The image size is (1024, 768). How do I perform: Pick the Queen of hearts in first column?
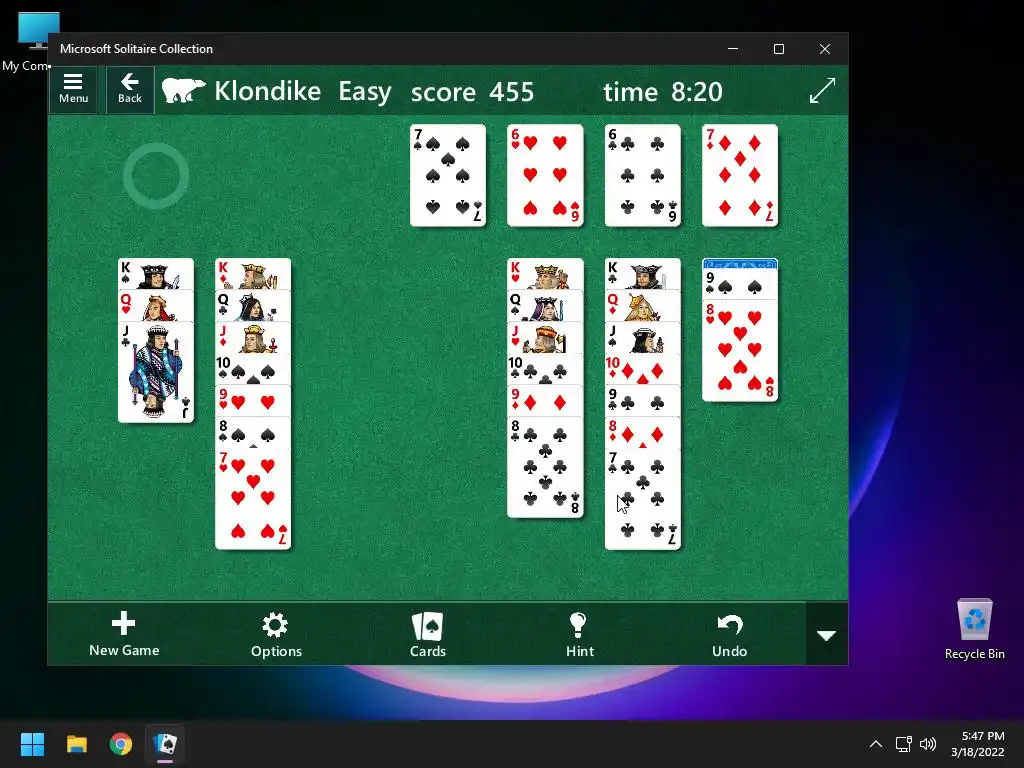tap(156, 306)
